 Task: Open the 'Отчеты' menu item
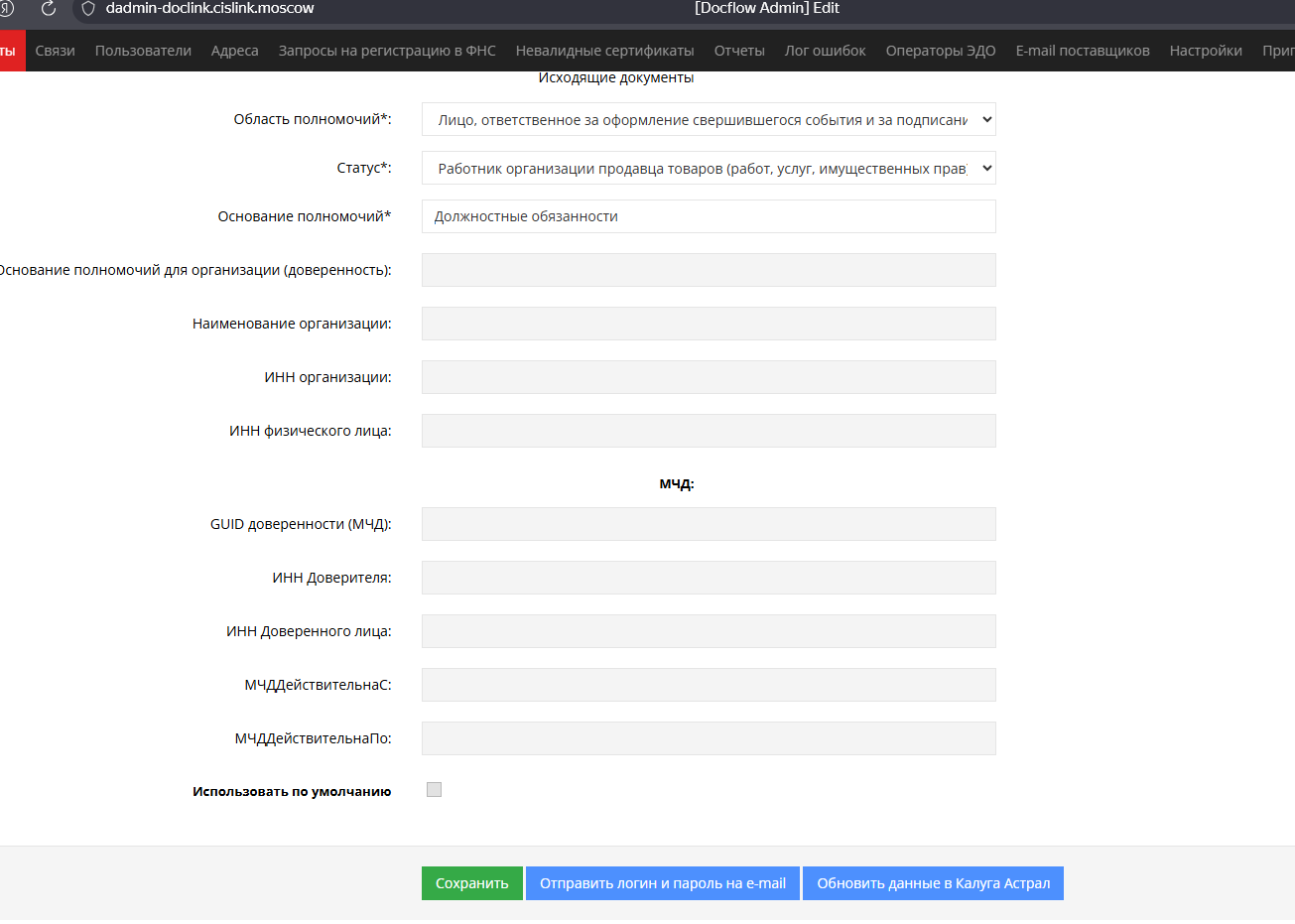click(739, 51)
